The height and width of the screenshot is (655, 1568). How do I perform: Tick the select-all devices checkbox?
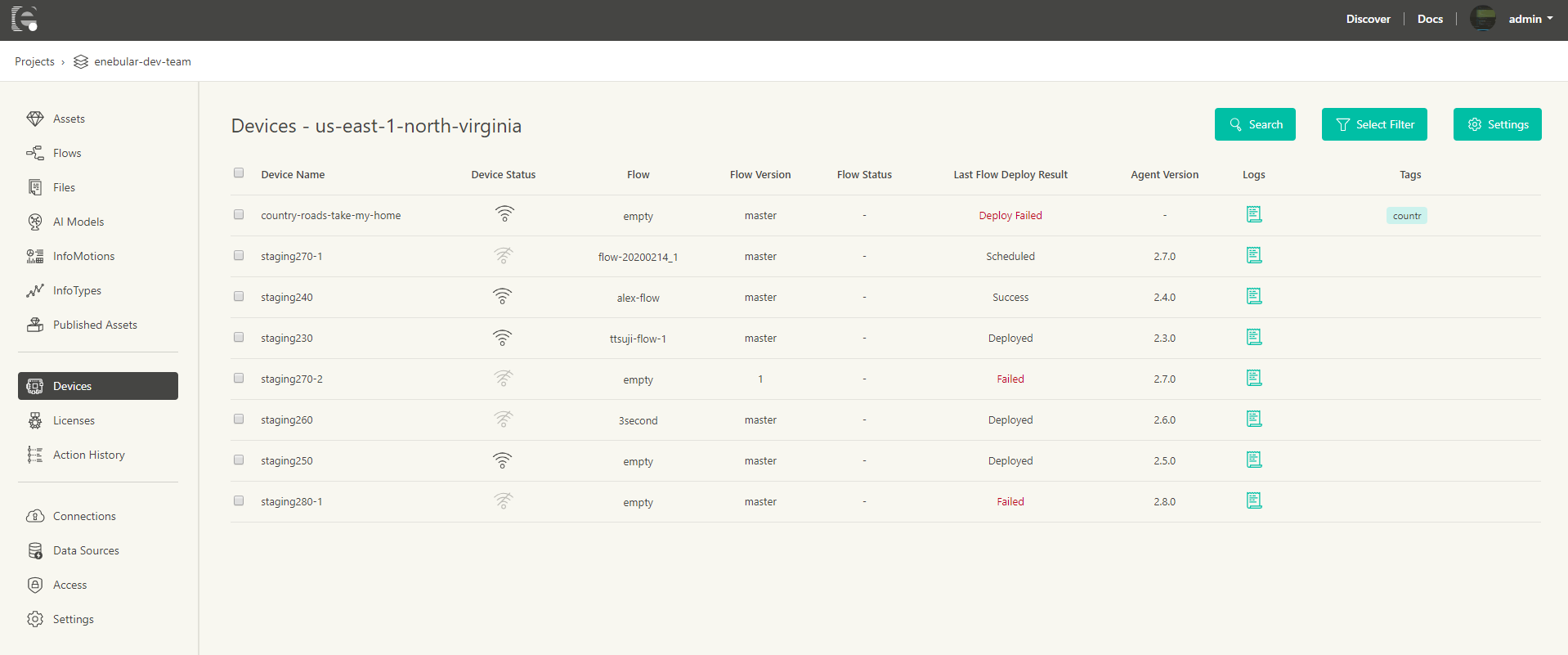pyautogui.click(x=239, y=173)
